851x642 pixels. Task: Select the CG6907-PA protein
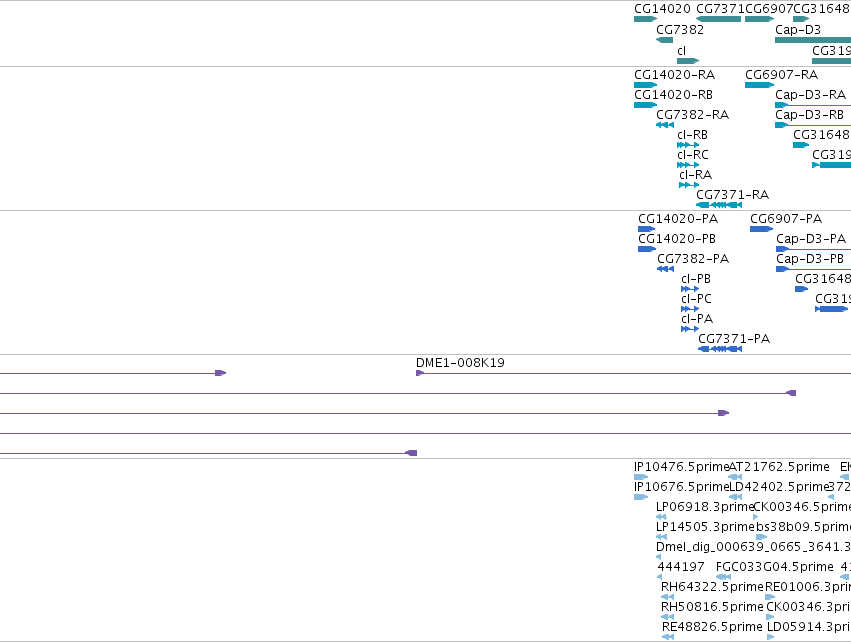click(x=761, y=229)
